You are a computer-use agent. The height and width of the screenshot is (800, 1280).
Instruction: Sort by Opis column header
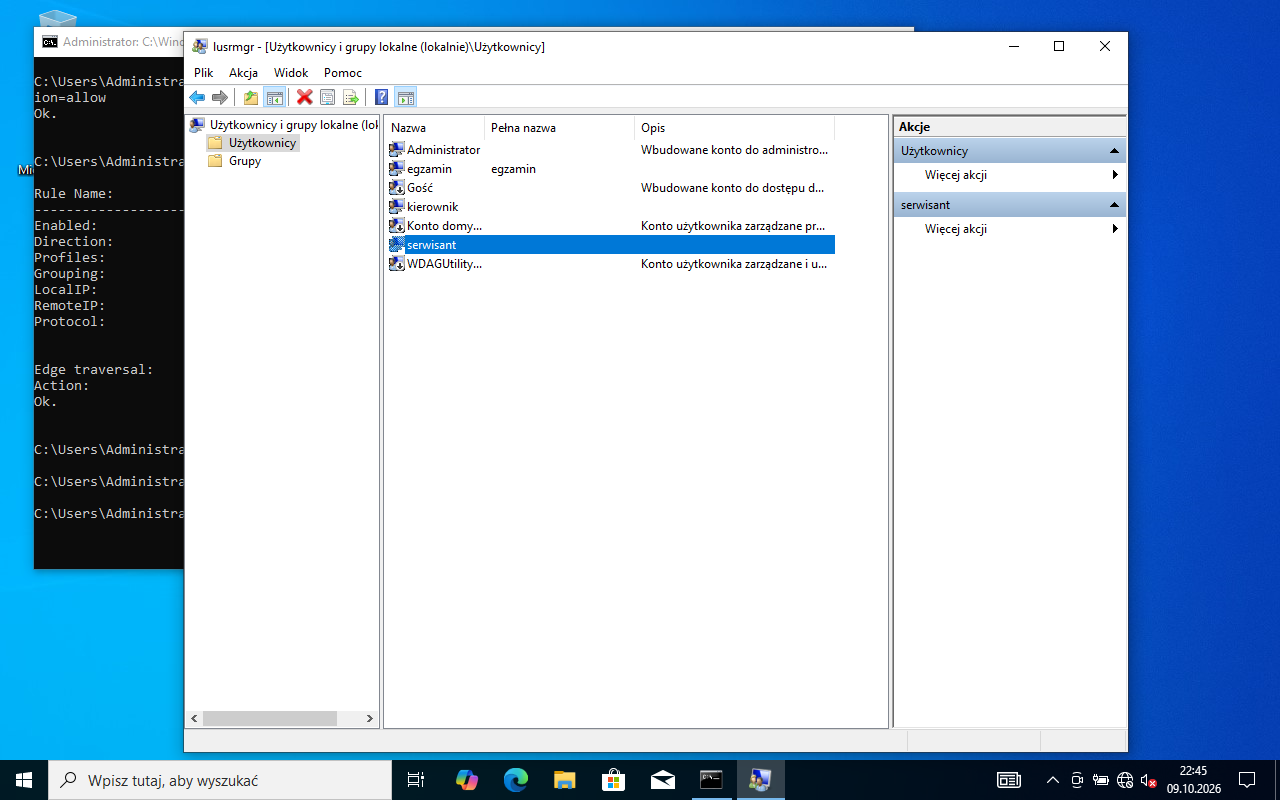[x=734, y=128]
